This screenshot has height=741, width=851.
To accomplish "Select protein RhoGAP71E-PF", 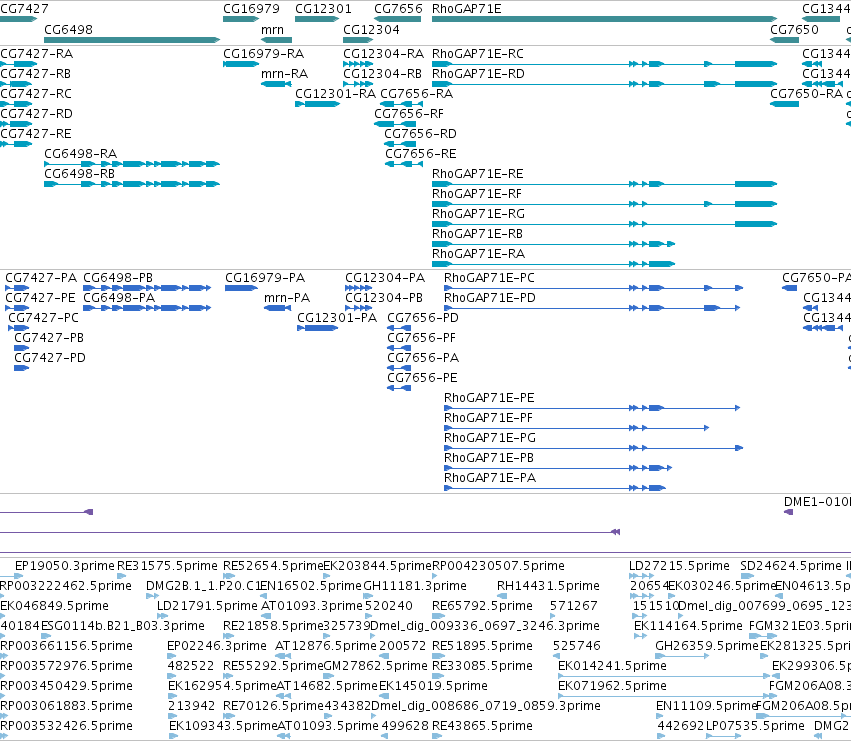I will click(488, 419).
